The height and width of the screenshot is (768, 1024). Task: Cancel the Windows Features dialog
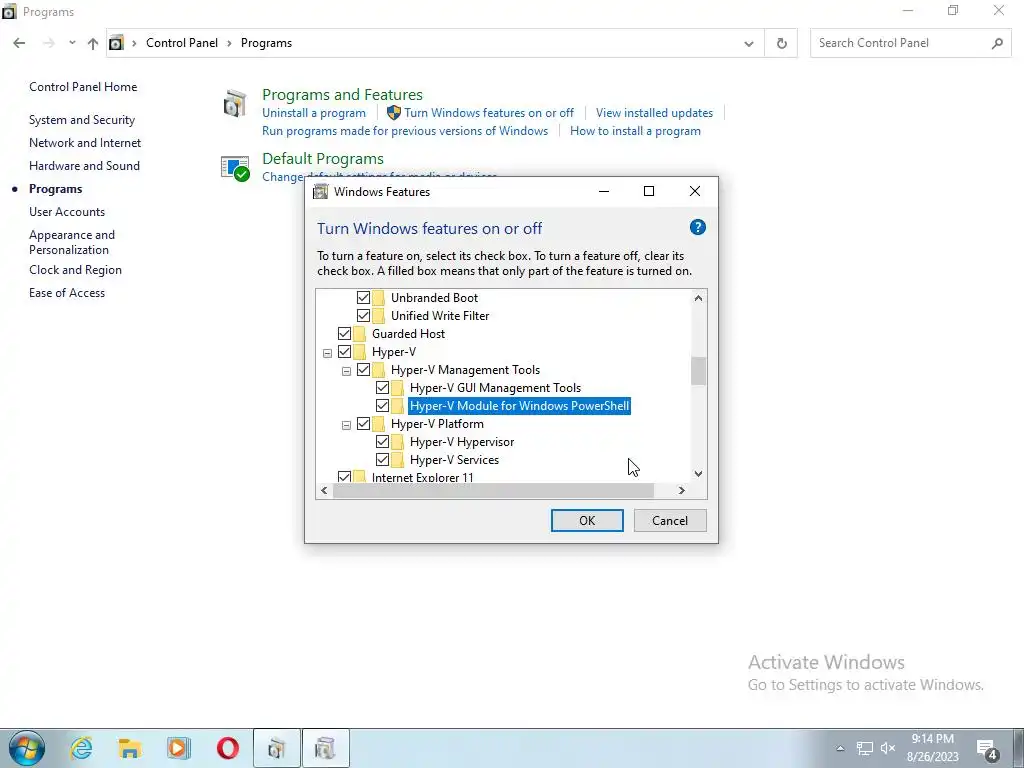pos(670,520)
